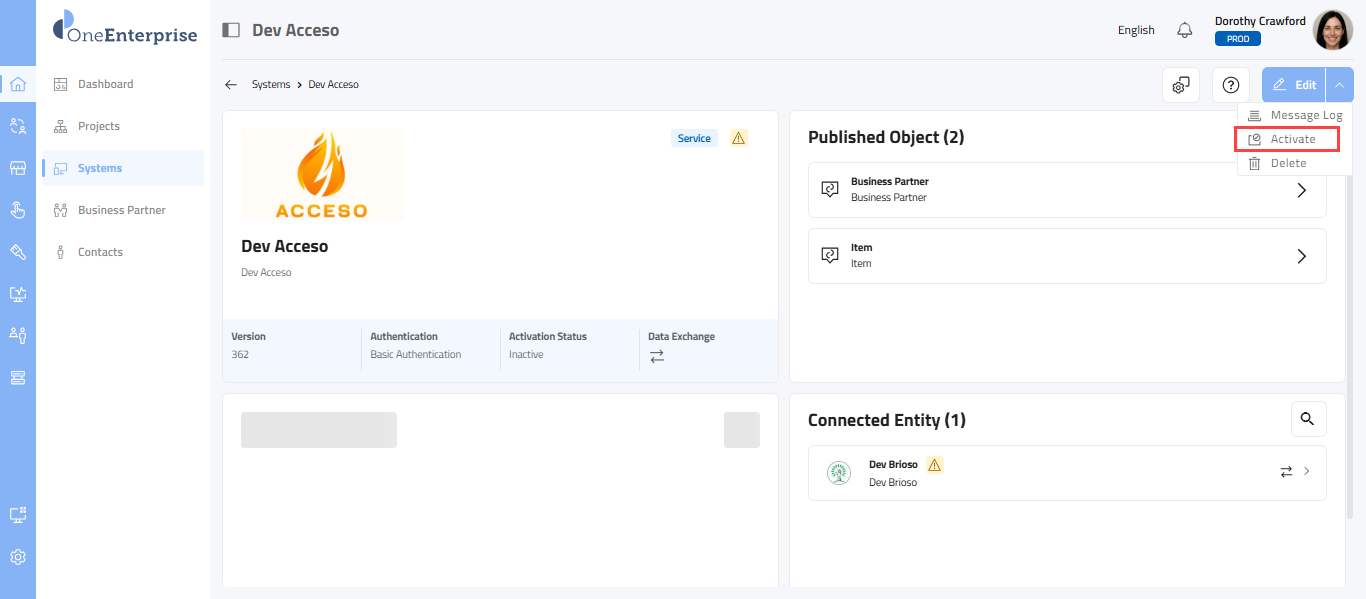Open the help question mark icon
Screen dimensions: 1366x599
point(1231,85)
